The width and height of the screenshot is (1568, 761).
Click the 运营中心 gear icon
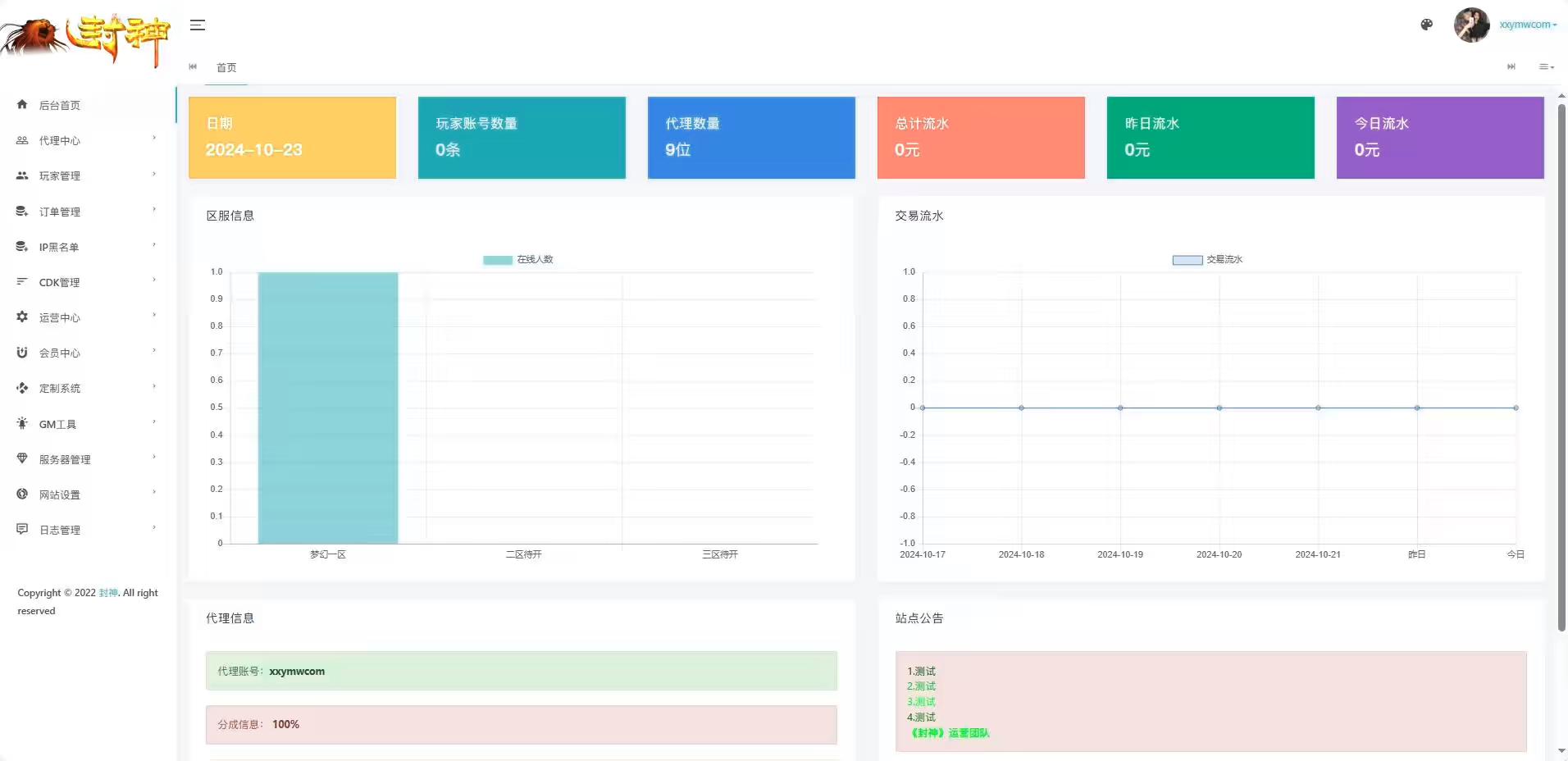[x=22, y=317]
